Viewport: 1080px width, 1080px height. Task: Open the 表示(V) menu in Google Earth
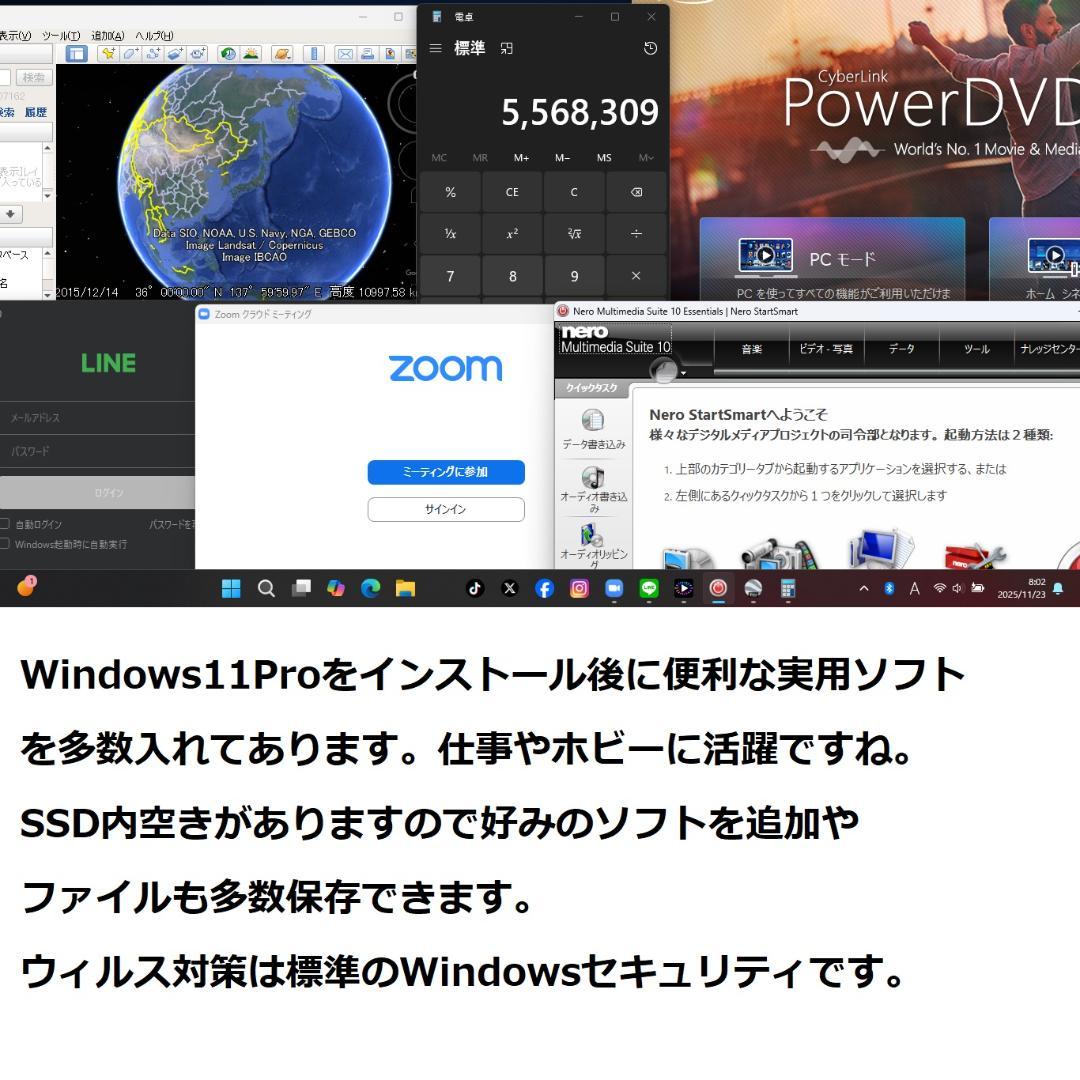tap(15, 36)
